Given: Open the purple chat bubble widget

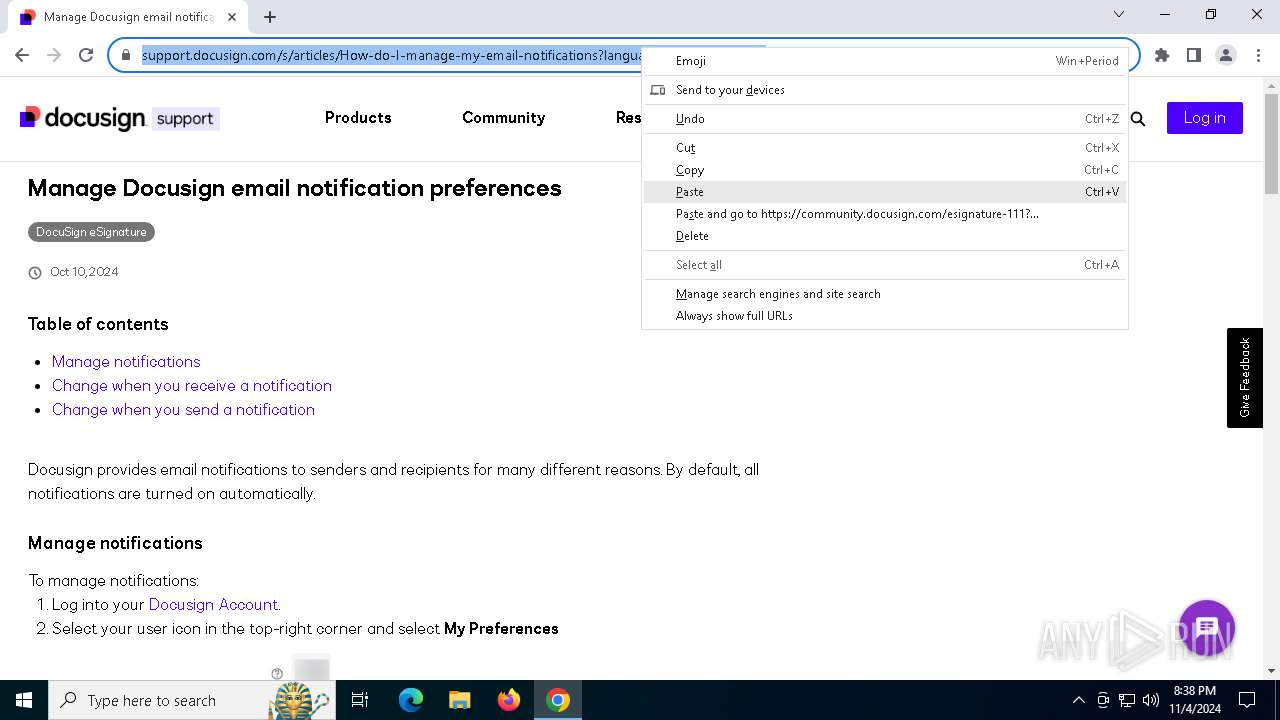Looking at the screenshot, I should (1207, 628).
